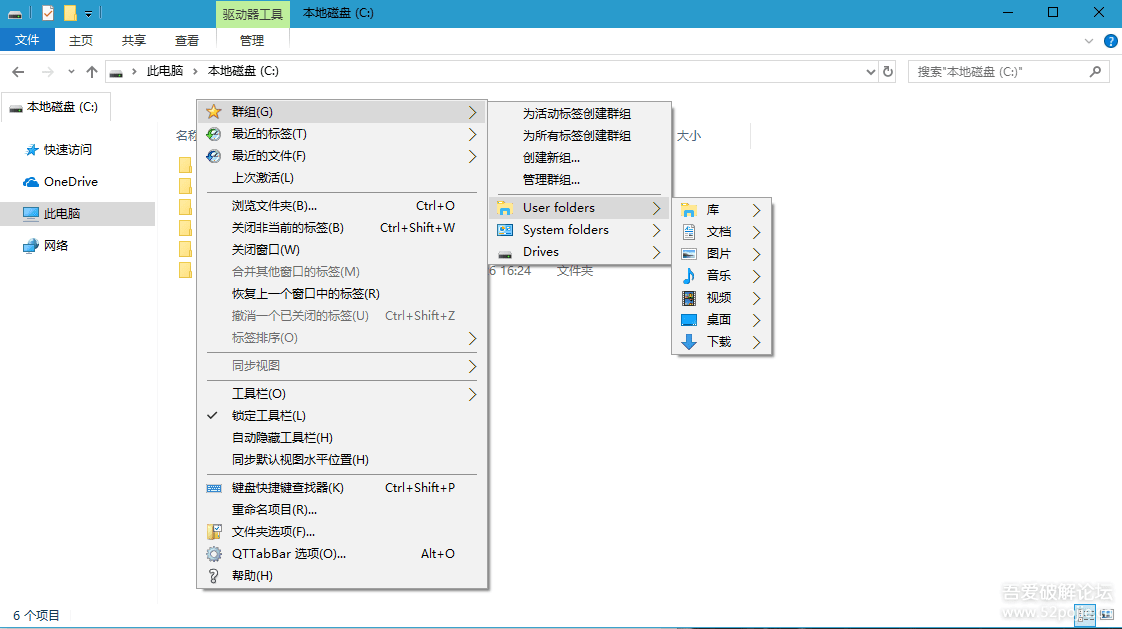Go back with the back arrow

(19, 72)
